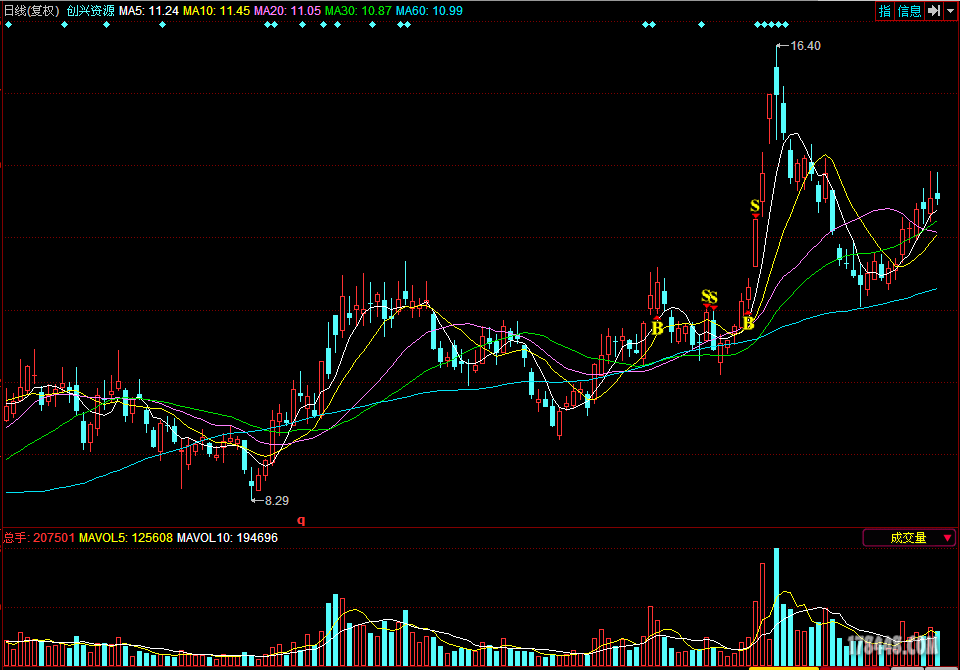The image size is (960, 670).
Task: Click the MA5: 11.24 label
Action: tap(149, 10)
